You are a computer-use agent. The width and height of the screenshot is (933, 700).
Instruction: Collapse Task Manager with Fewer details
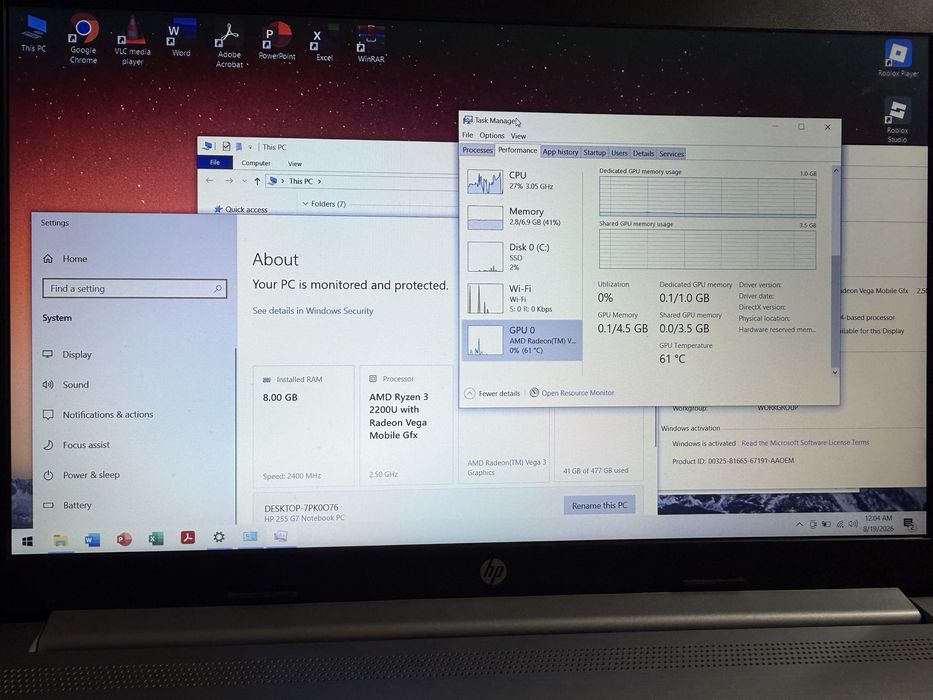click(492, 393)
